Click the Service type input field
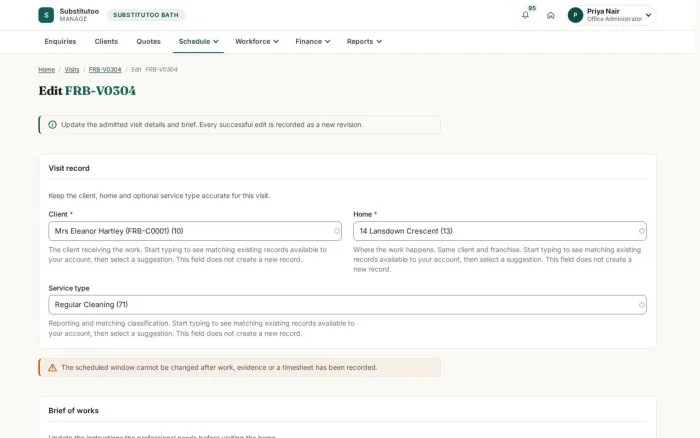 point(347,305)
